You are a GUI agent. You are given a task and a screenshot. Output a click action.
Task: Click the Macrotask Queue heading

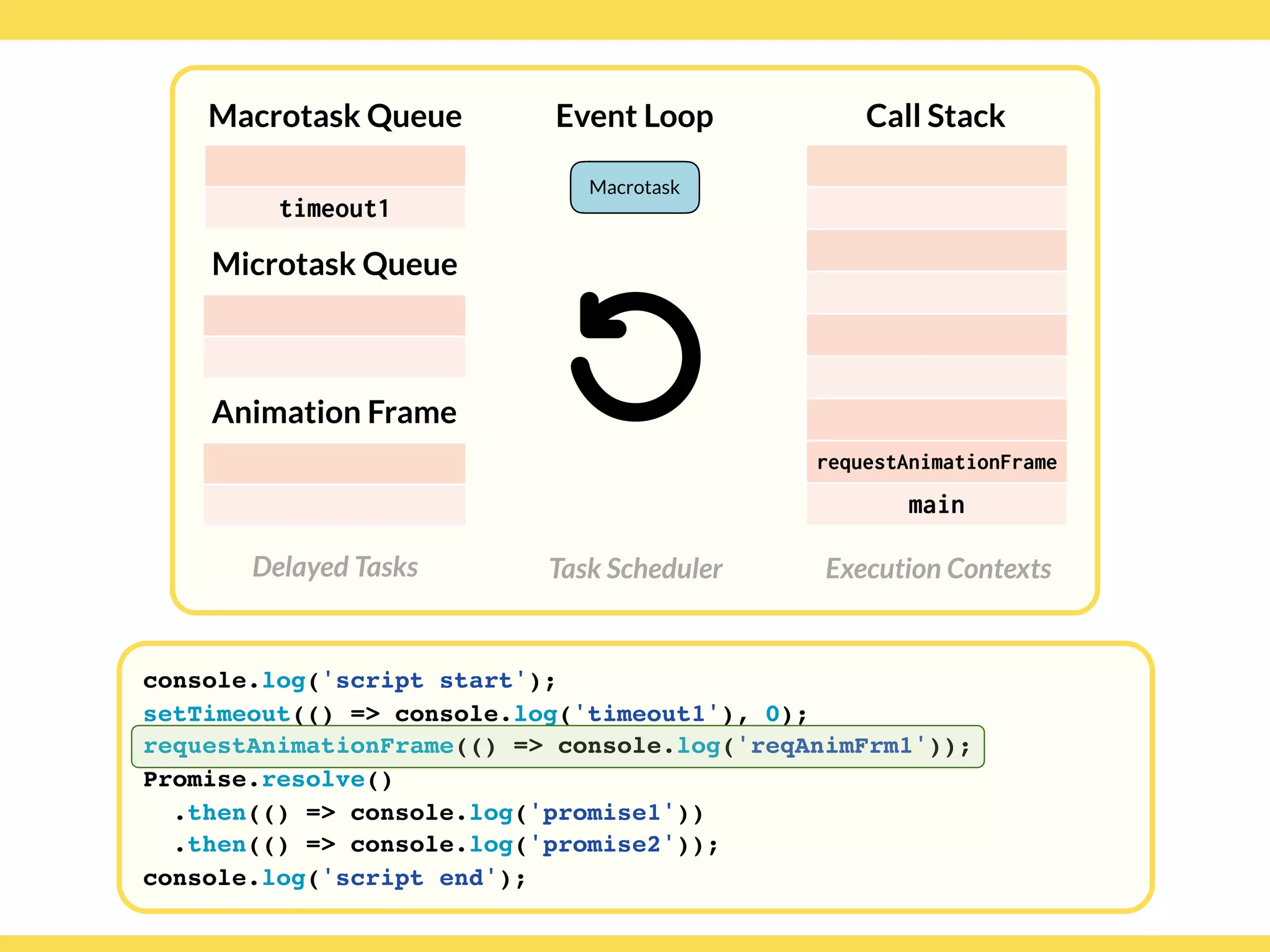click(x=335, y=116)
